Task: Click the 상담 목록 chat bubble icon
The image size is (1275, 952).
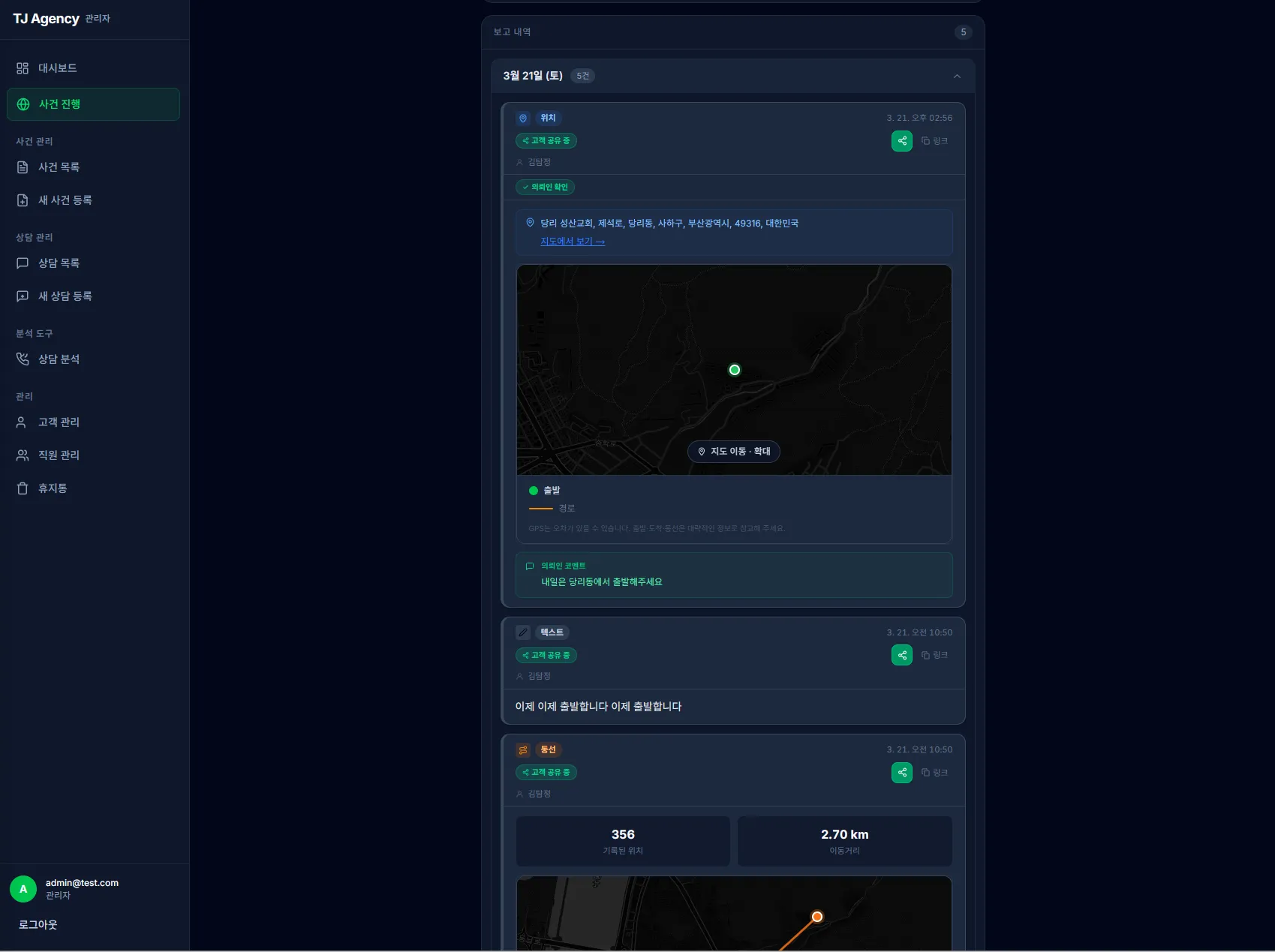Action: pos(23,263)
